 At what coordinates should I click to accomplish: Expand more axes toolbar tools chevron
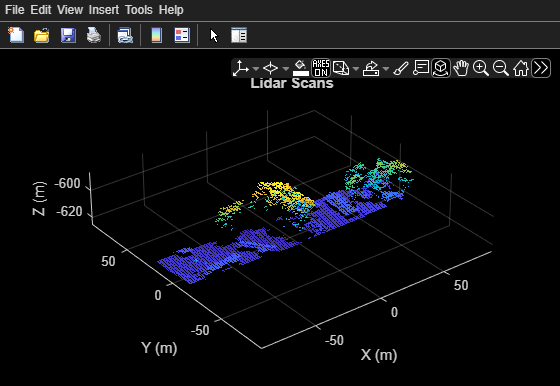[541, 68]
